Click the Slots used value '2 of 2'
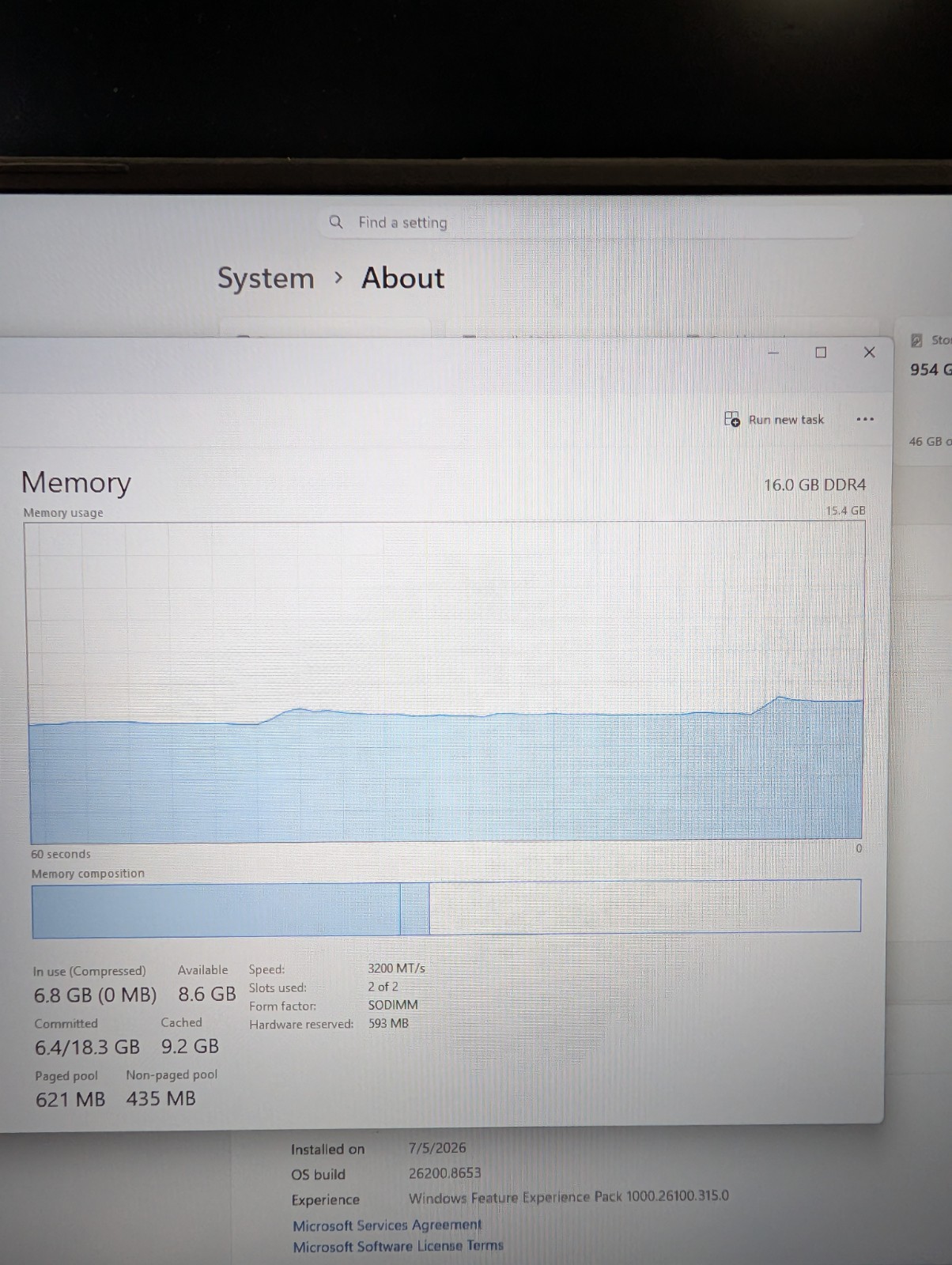The height and width of the screenshot is (1265, 952). 383,987
